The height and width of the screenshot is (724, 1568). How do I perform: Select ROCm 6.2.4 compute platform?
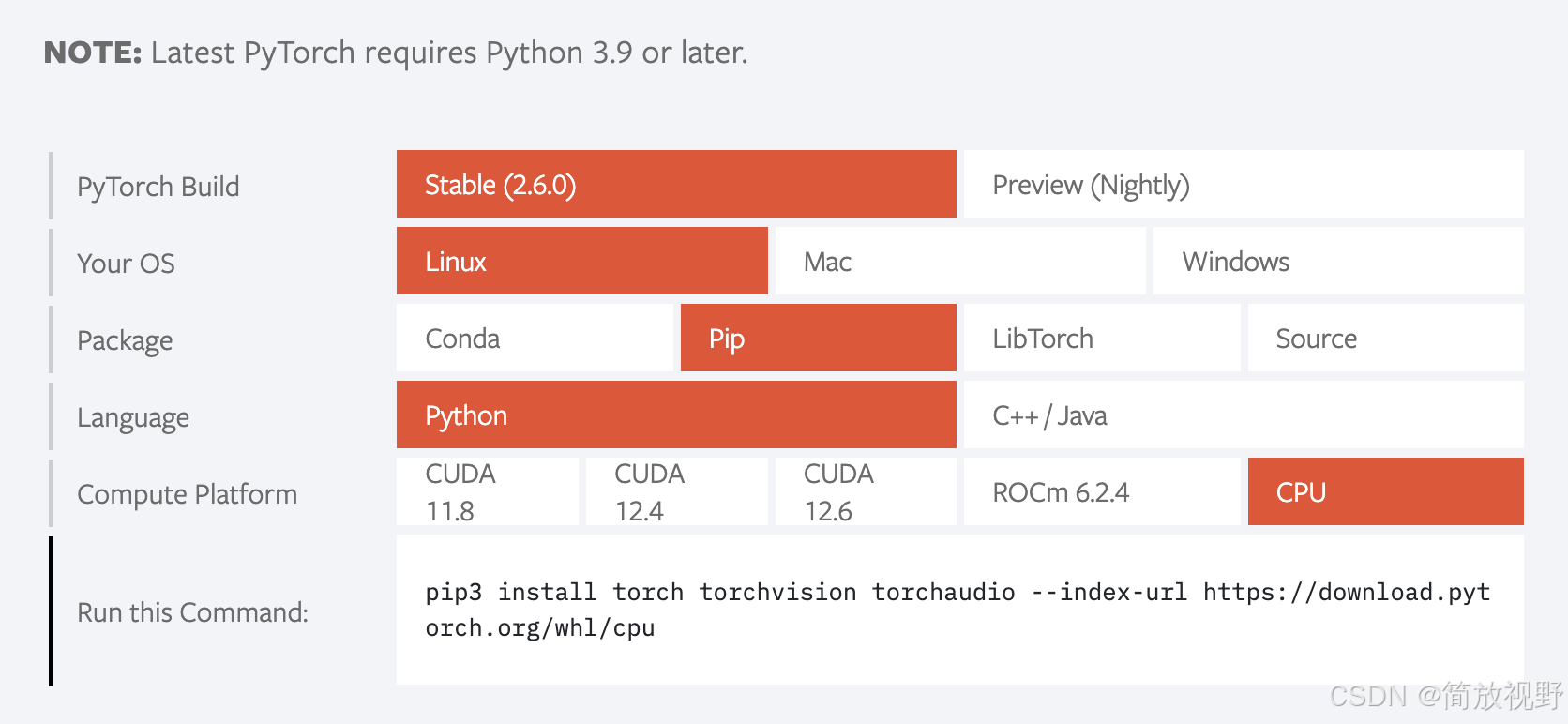pyautogui.click(x=1101, y=492)
